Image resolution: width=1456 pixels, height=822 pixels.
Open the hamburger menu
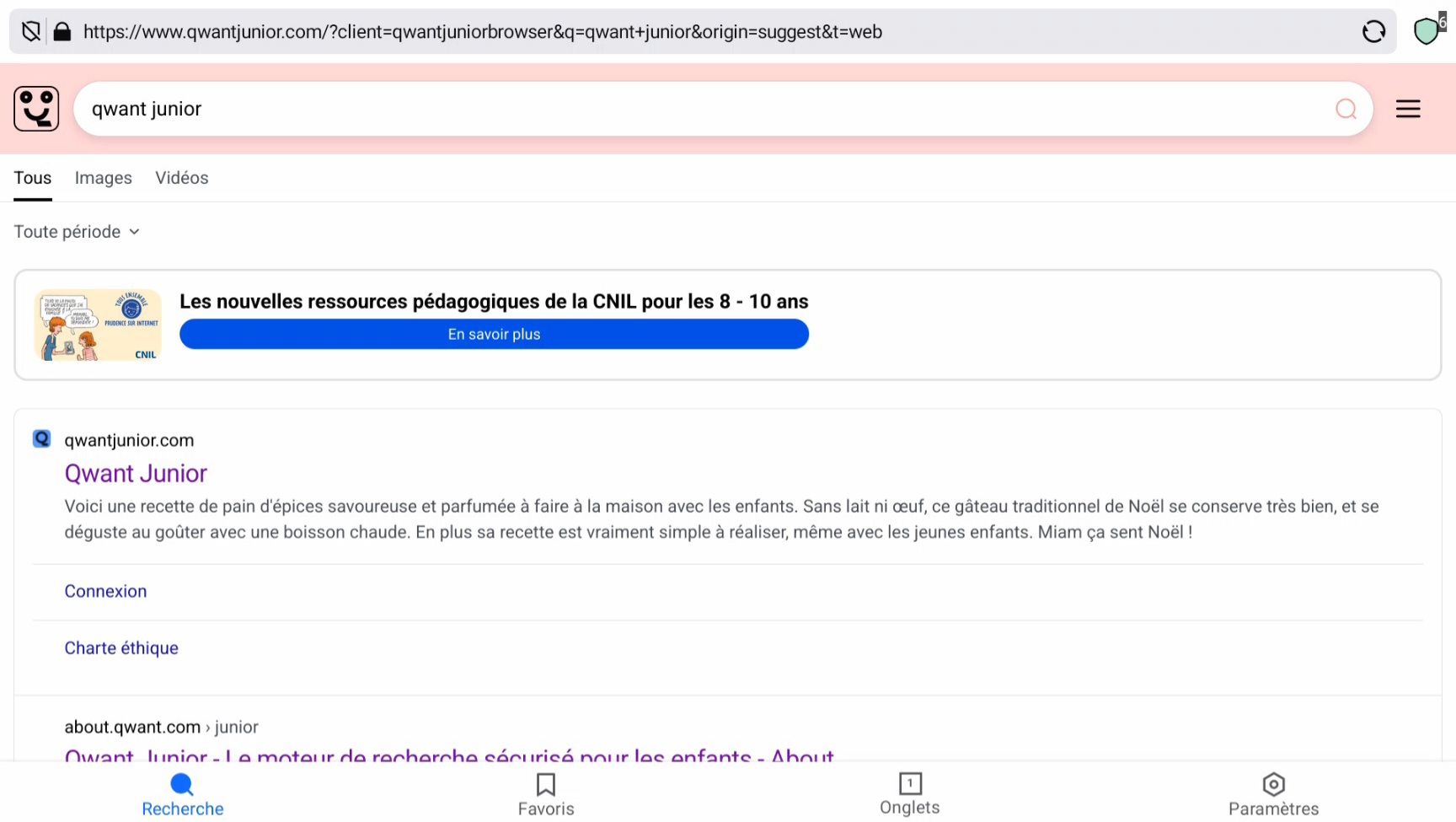tap(1408, 109)
